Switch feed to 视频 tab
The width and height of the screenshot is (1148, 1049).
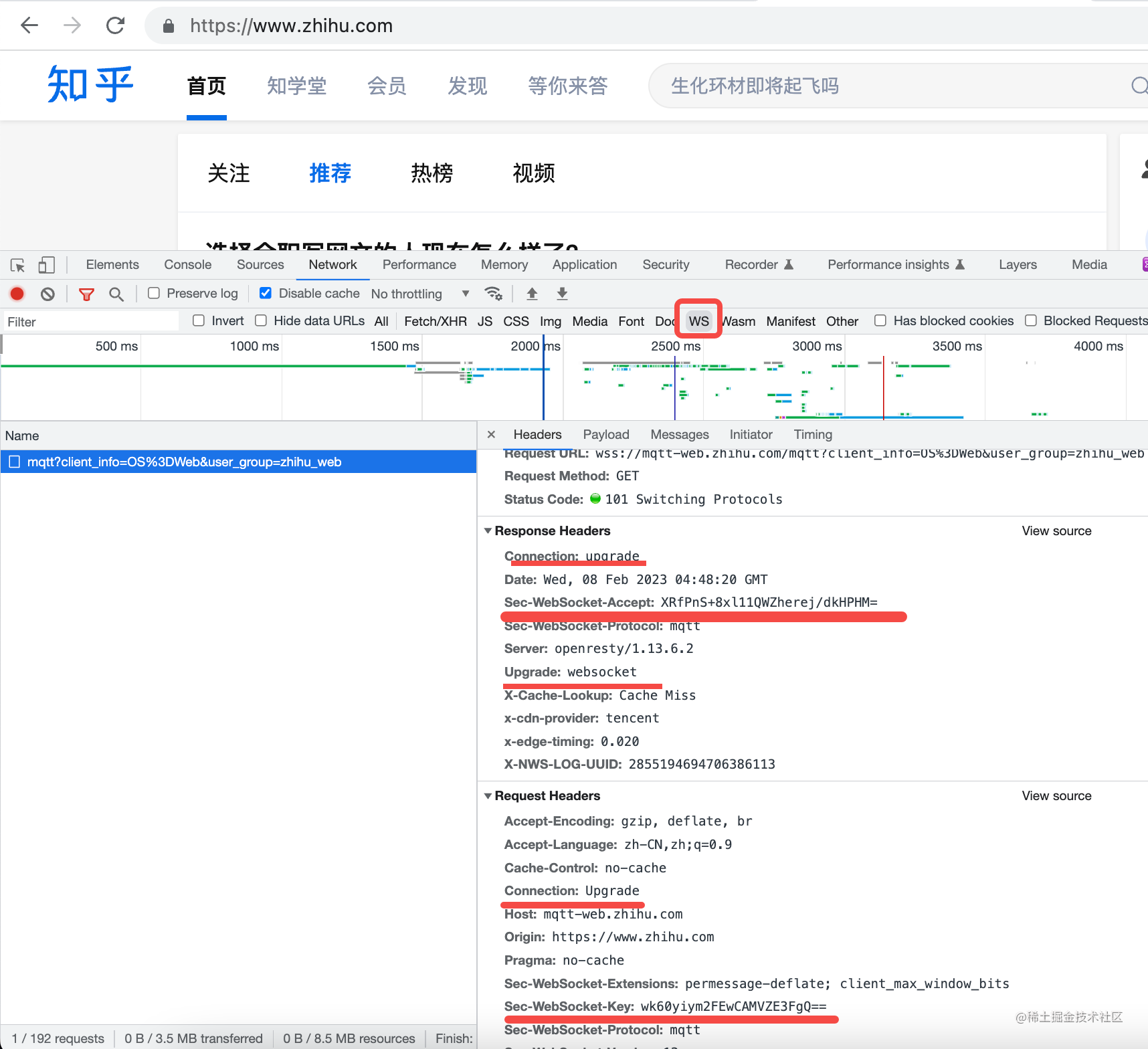click(x=534, y=173)
